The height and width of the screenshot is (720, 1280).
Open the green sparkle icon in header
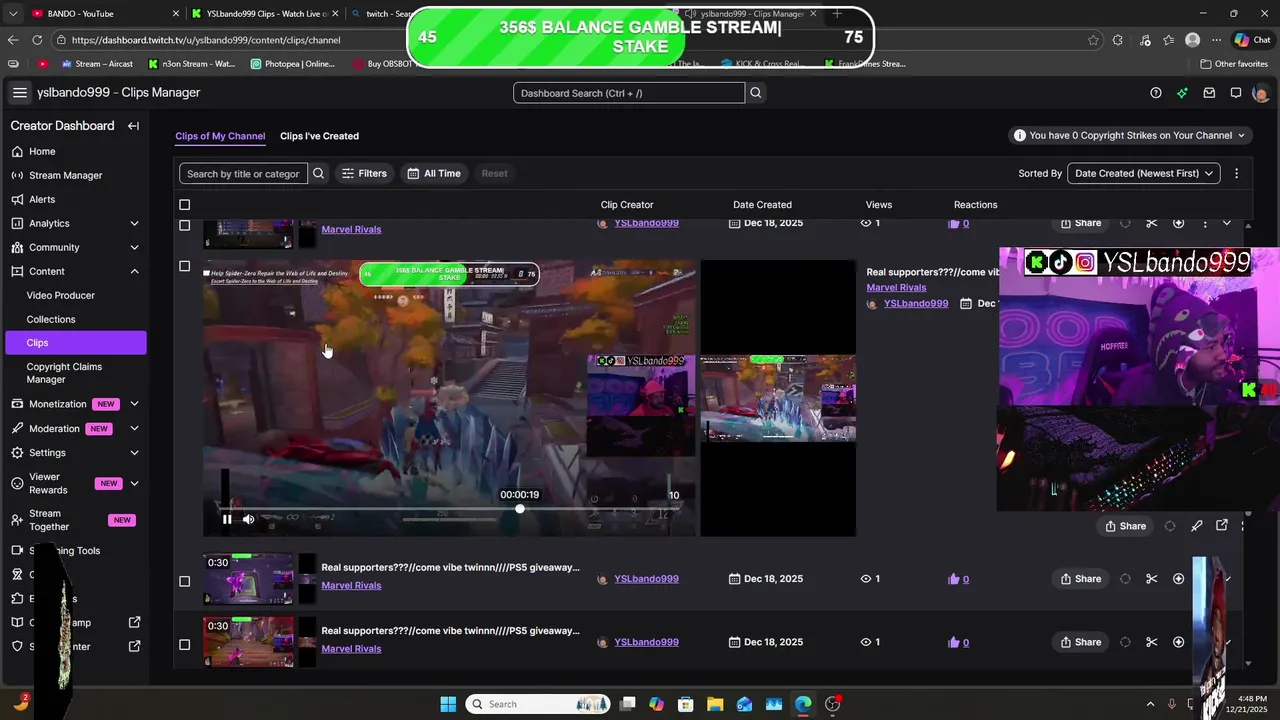click(1183, 93)
